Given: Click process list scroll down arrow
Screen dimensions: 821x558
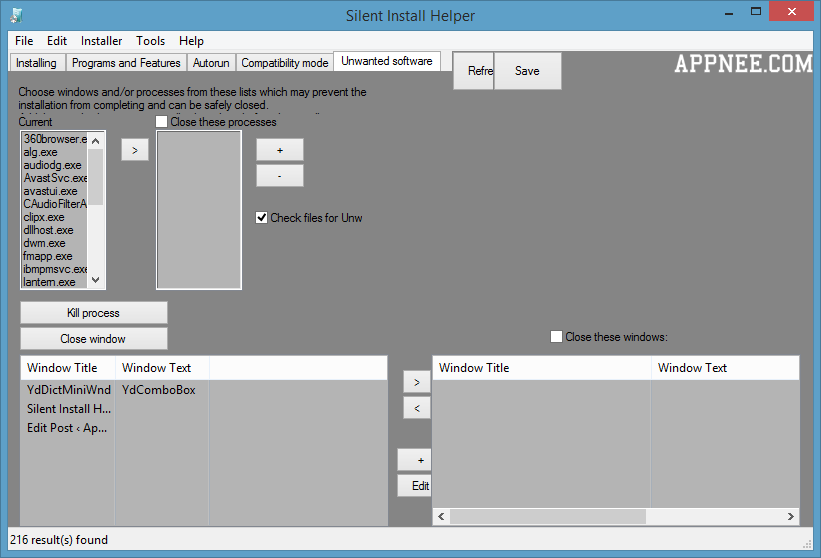Looking at the screenshot, I should coord(95,280).
